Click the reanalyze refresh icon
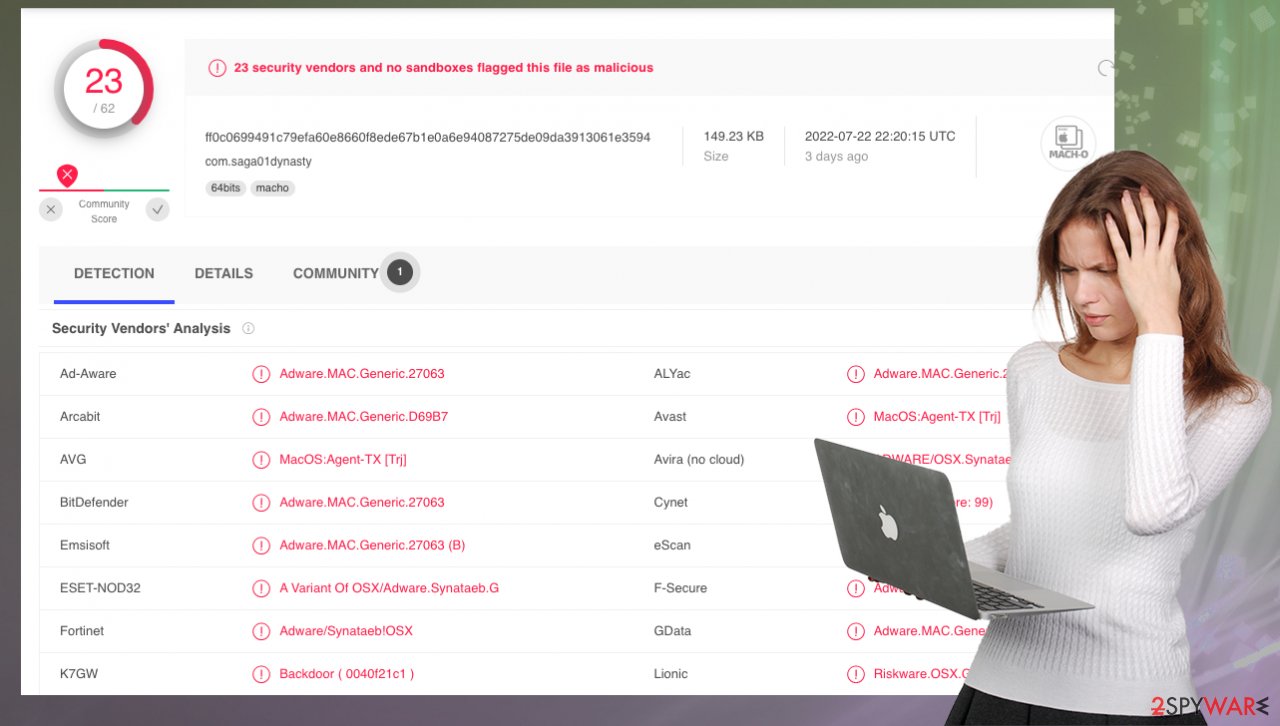The height and width of the screenshot is (726, 1280). pyautogui.click(x=1106, y=68)
